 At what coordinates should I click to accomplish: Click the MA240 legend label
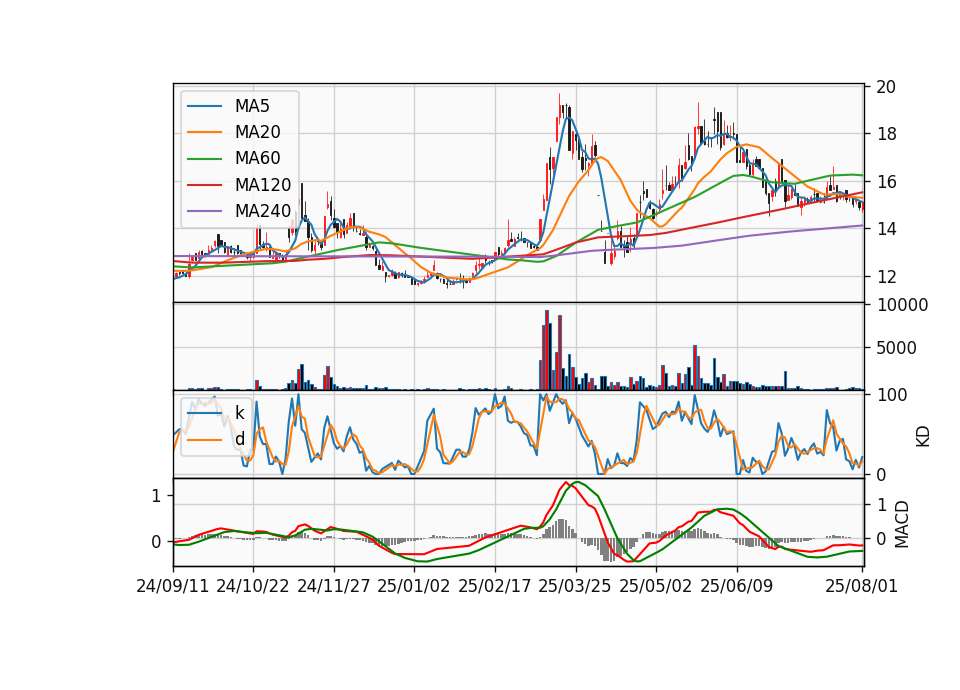[x=263, y=211]
